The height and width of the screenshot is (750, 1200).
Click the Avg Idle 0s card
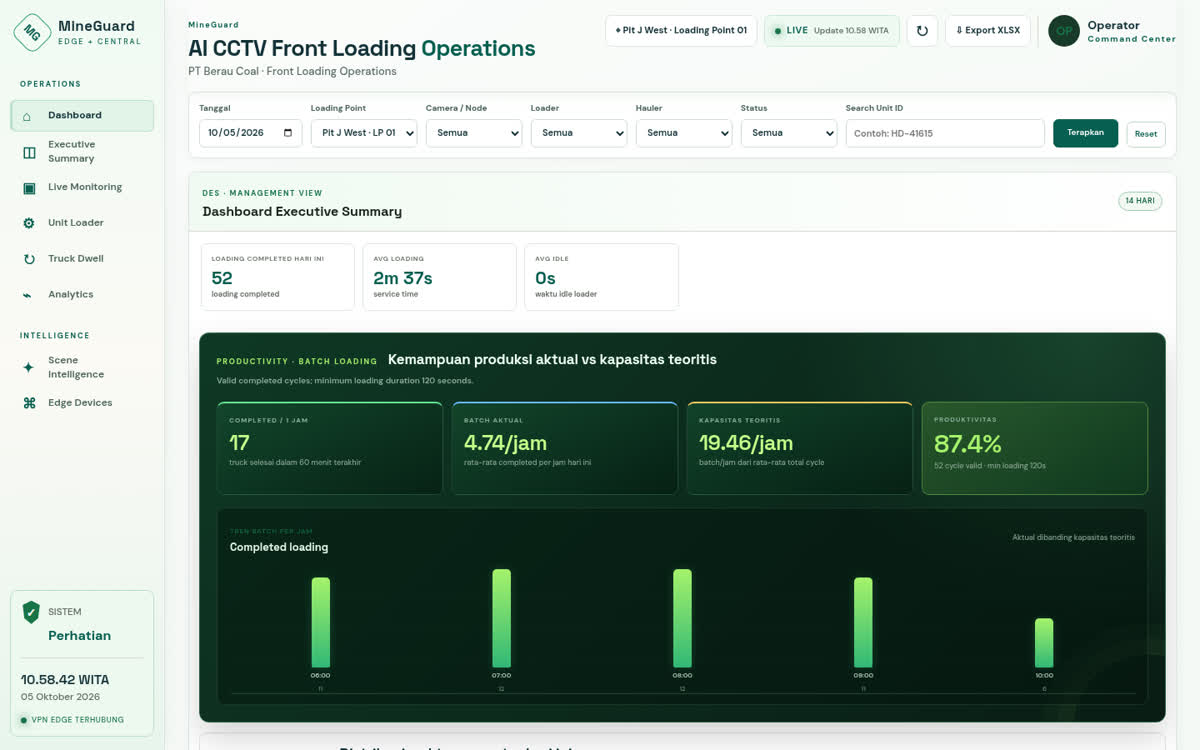601,277
